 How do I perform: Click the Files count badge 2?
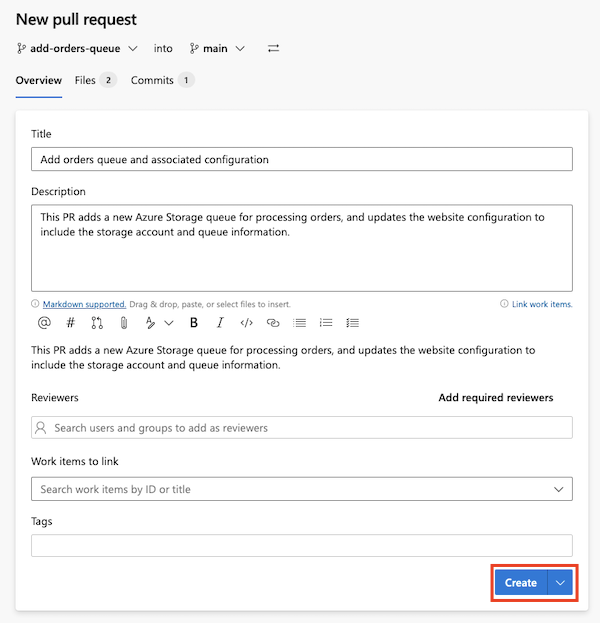tap(108, 80)
